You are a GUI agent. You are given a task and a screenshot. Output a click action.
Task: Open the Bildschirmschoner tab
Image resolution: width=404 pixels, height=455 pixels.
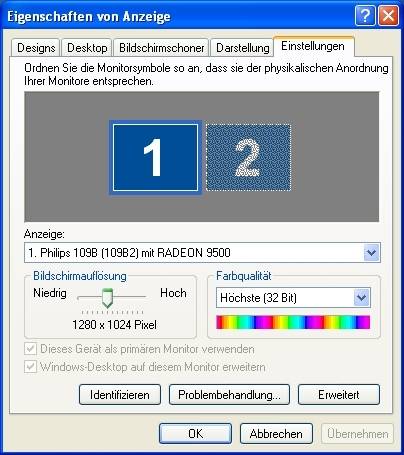pos(162,48)
